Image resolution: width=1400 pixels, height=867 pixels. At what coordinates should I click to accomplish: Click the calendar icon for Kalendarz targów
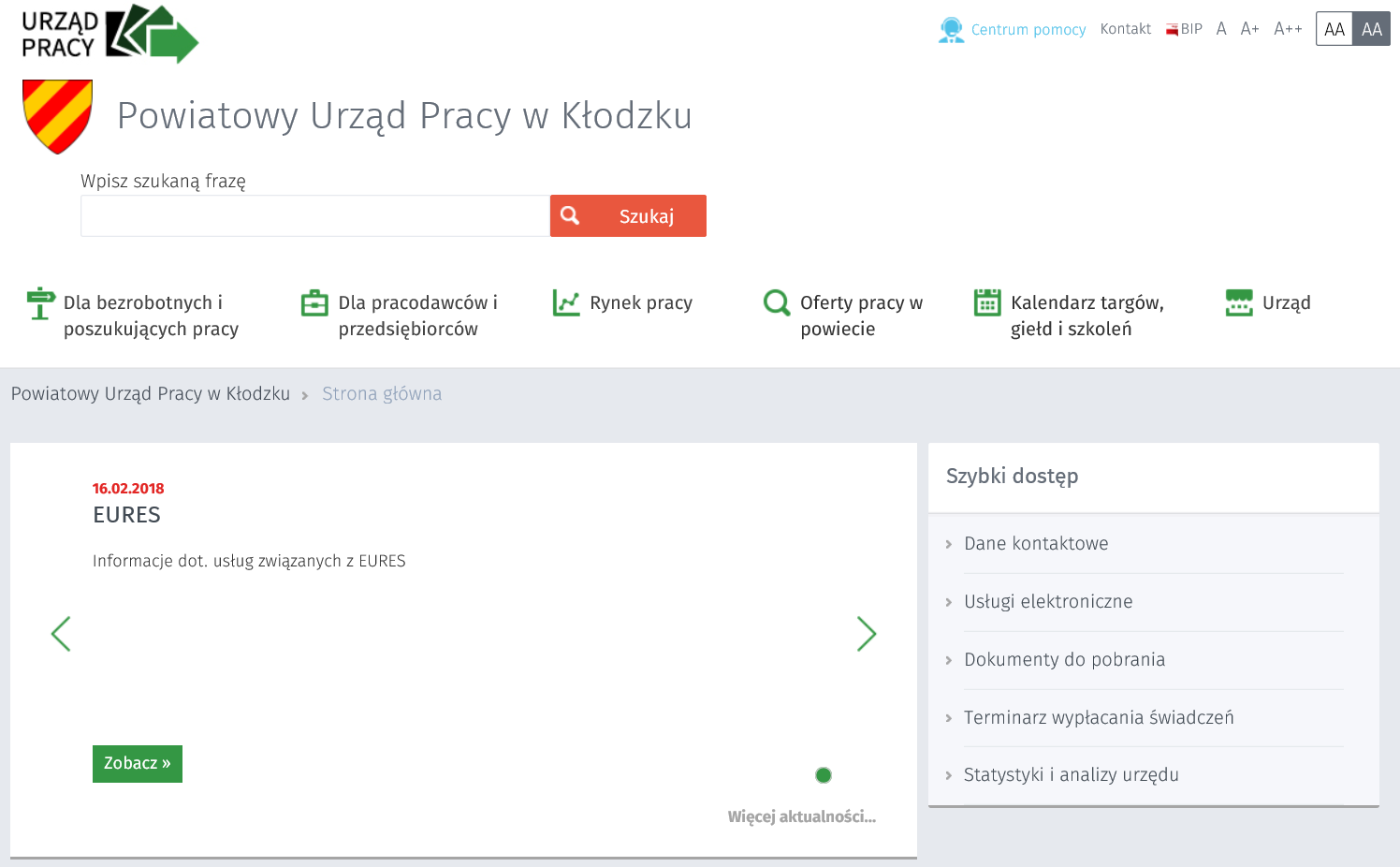tap(987, 302)
